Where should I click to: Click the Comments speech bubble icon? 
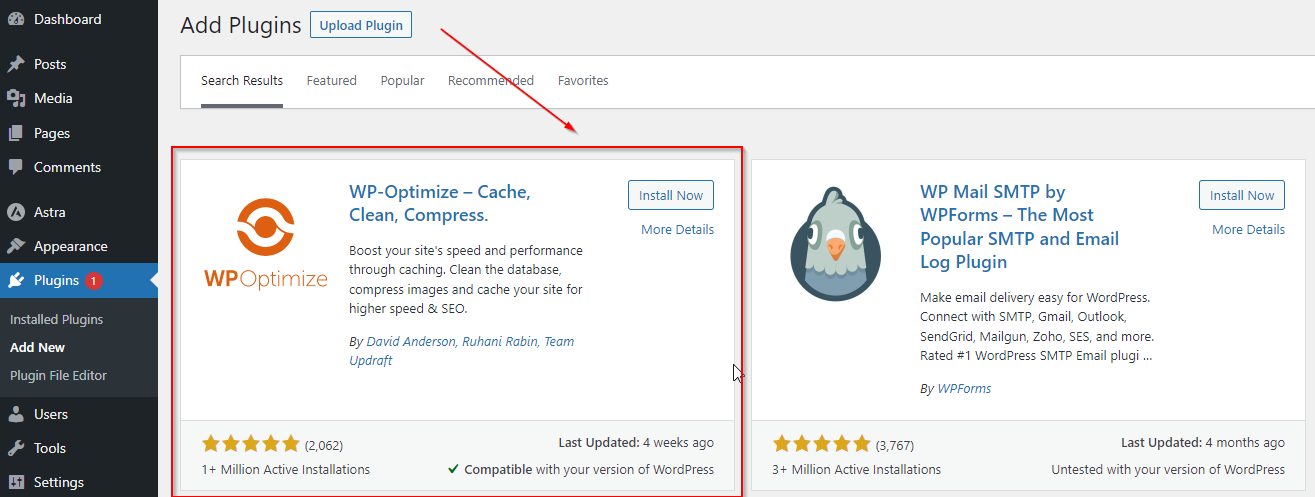click(16, 167)
